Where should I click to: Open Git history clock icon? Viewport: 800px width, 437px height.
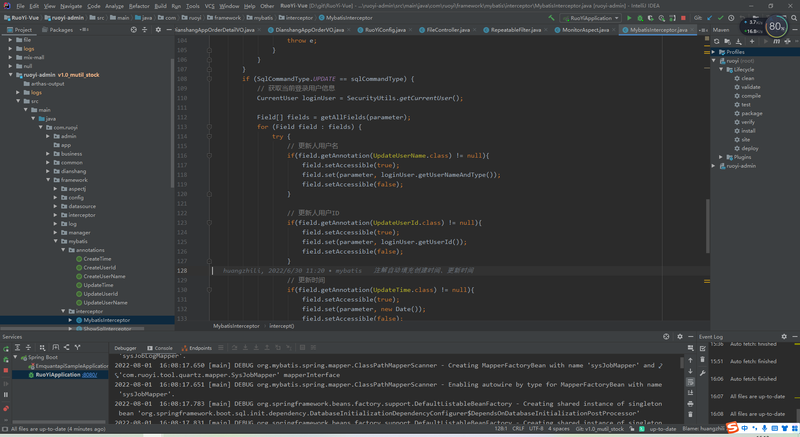[x=731, y=18]
